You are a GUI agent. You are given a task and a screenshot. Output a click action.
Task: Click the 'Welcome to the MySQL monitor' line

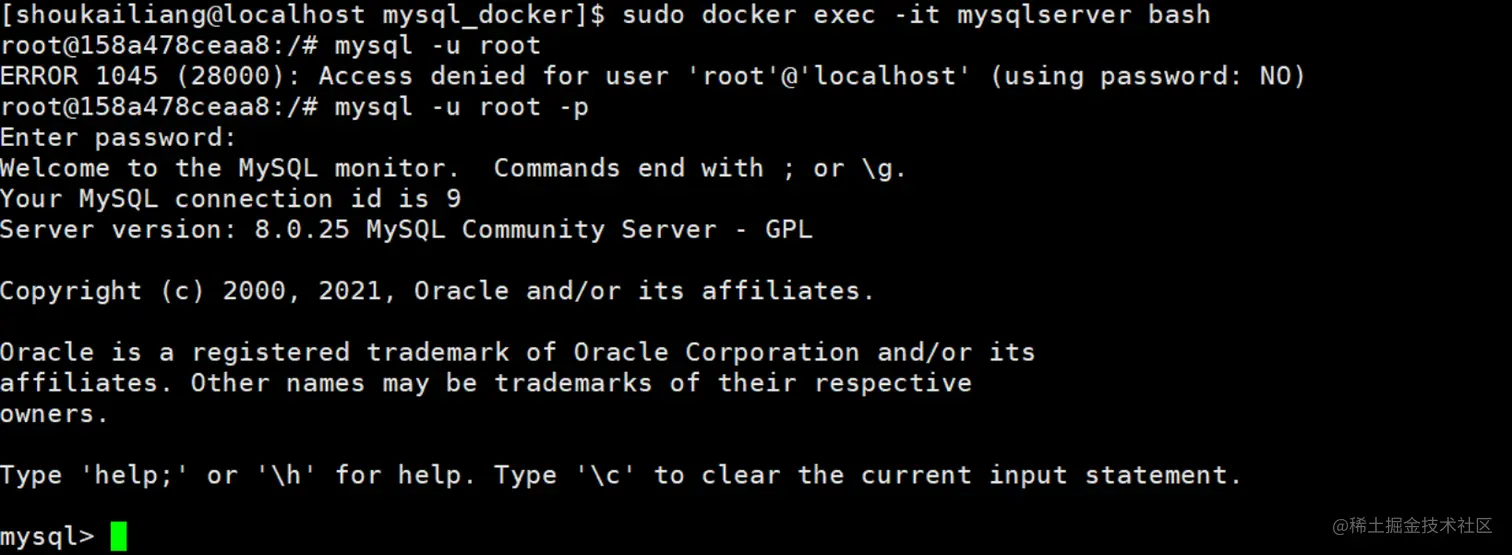click(x=238, y=168)
